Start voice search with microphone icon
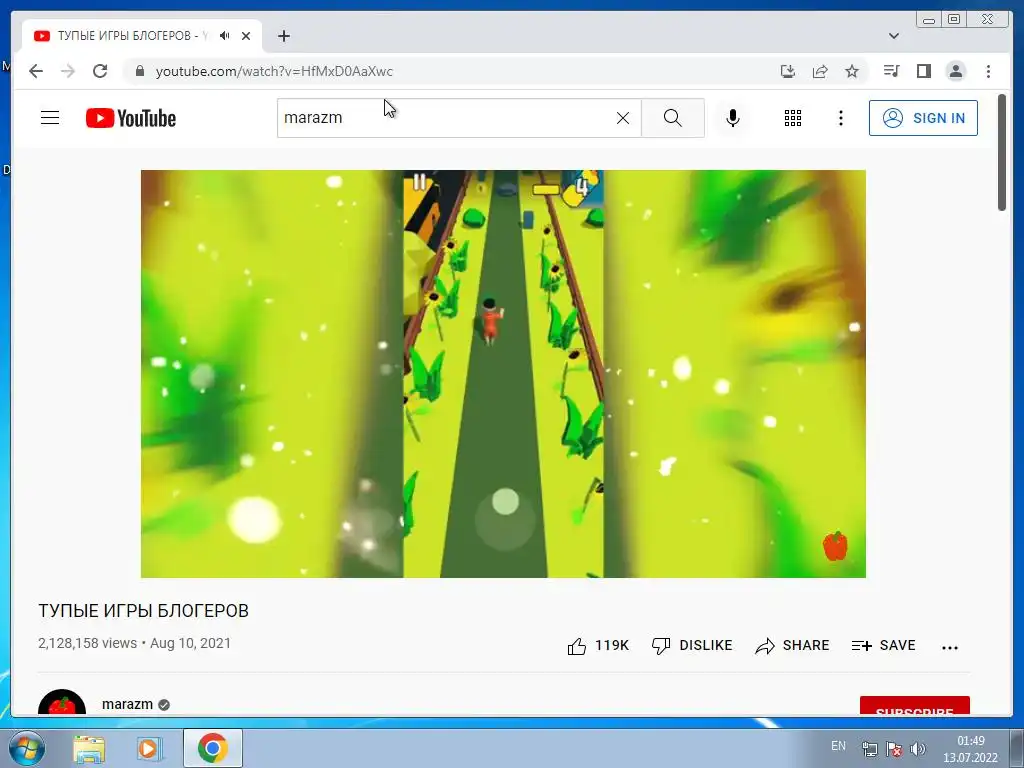The height and width of the screenshot is (768, 1024). click(x=733, y=118)
